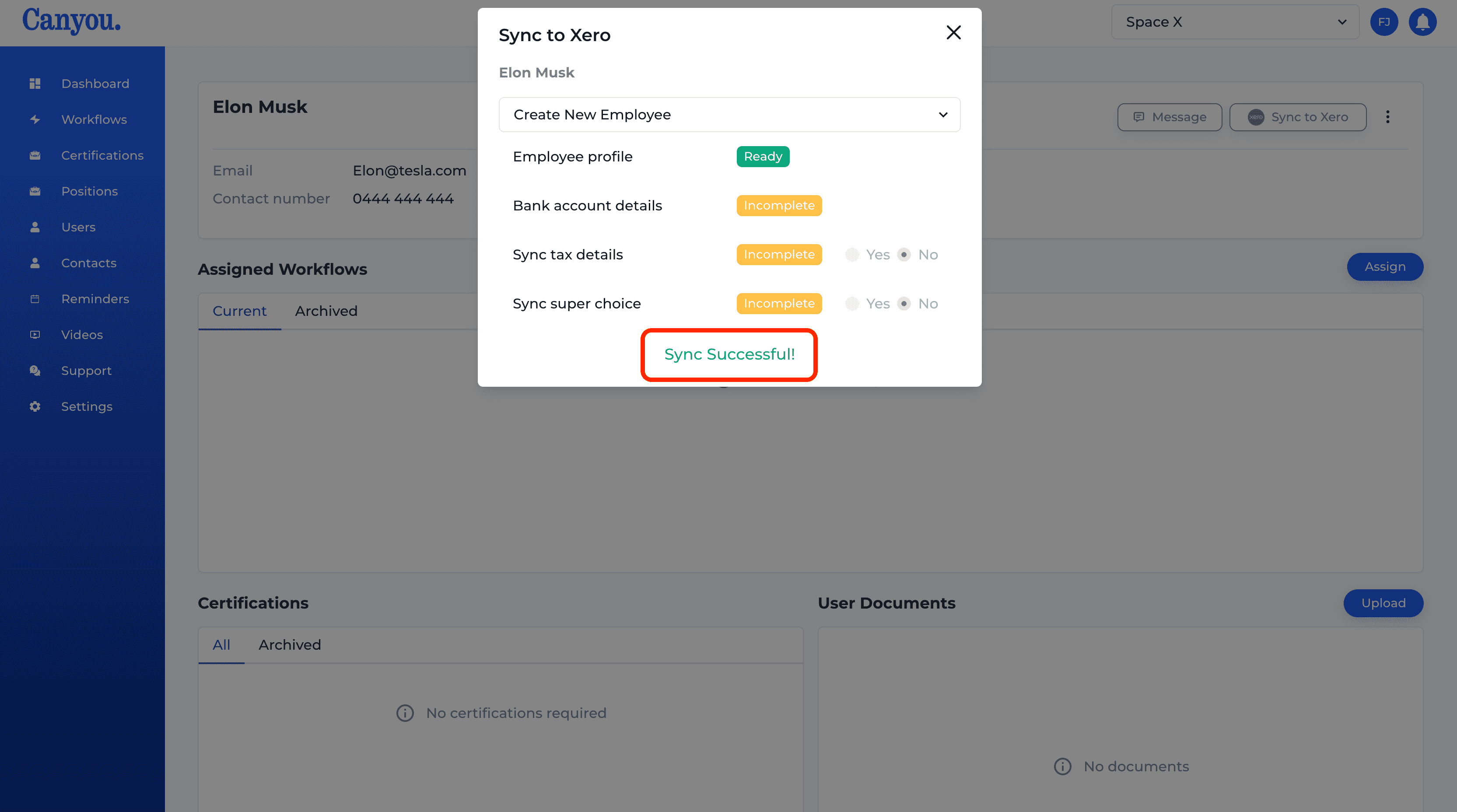The image size is (1457, 812).
Task: Click the Reminders icon in sidebar
Action: 35,298
